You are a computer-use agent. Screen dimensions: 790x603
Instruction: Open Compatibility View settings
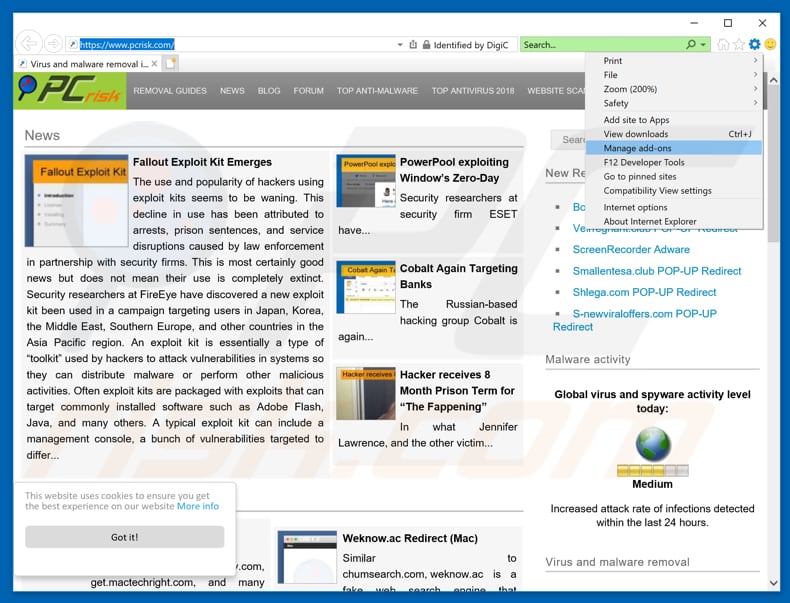coord(674,190)
